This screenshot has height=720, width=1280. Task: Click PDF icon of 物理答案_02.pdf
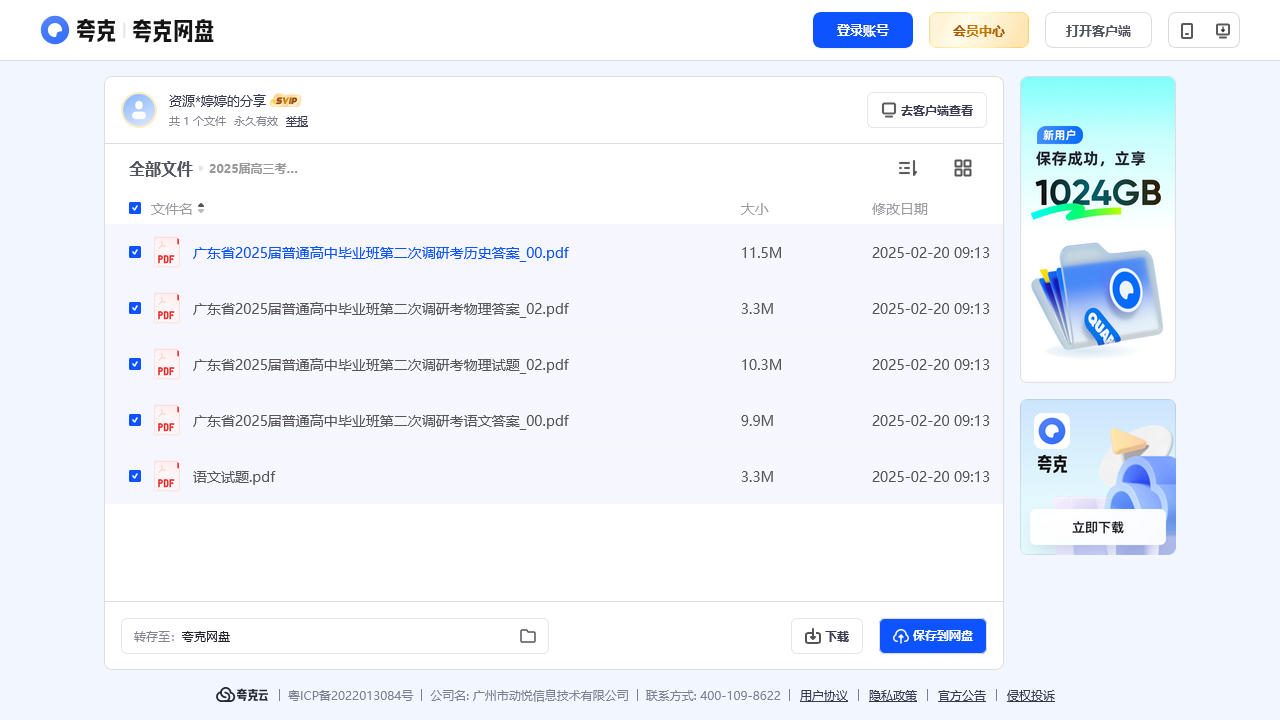pos(167,308)
